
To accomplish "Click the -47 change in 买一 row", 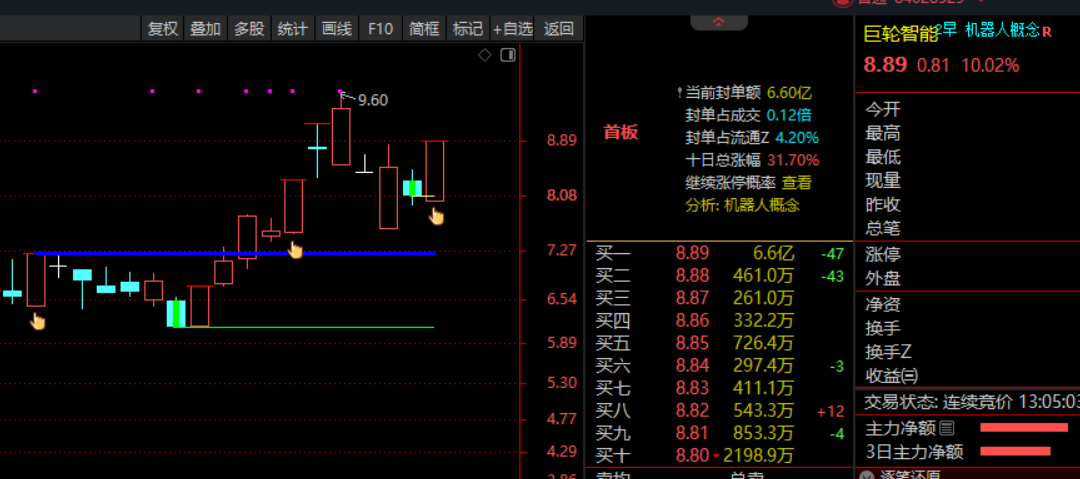I will (x=832, y=254).
